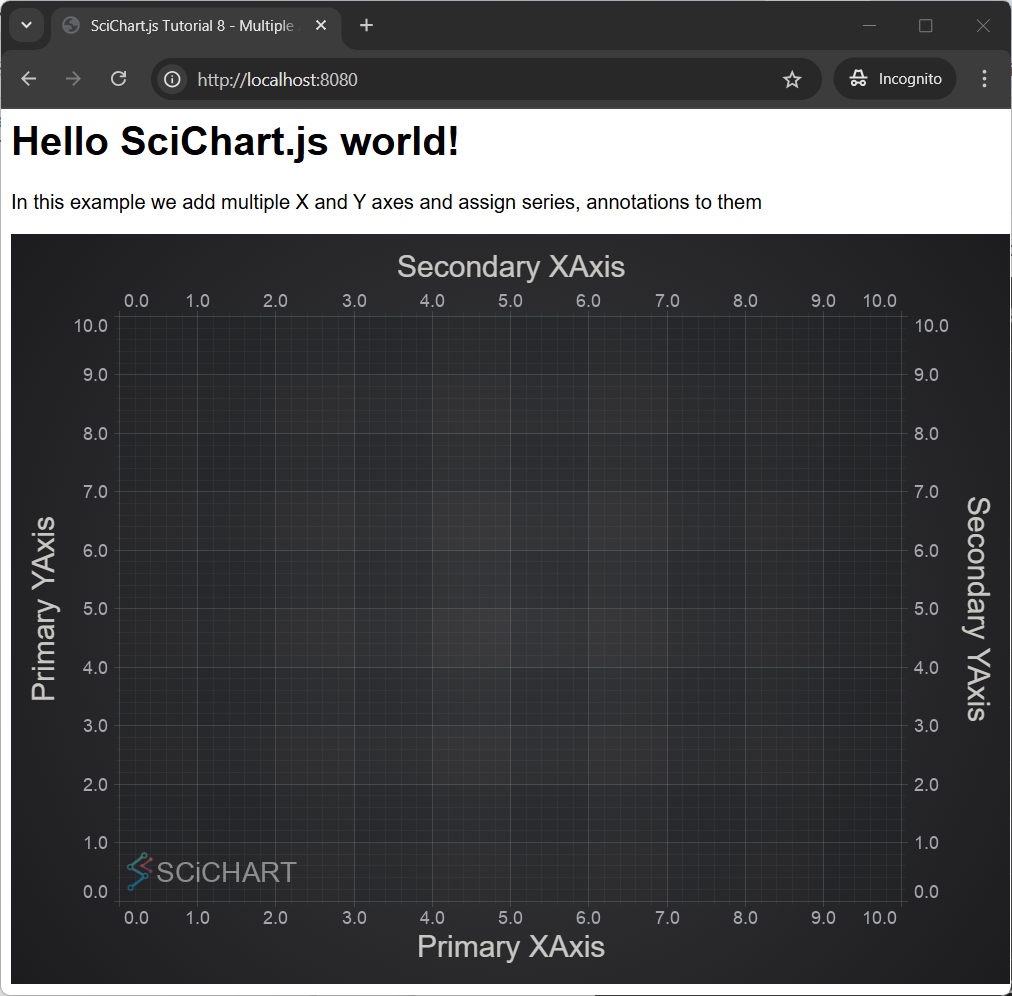Open a new tab with plus button
This screenshot has width=1012, height=996.
click(x=367, y=26)
